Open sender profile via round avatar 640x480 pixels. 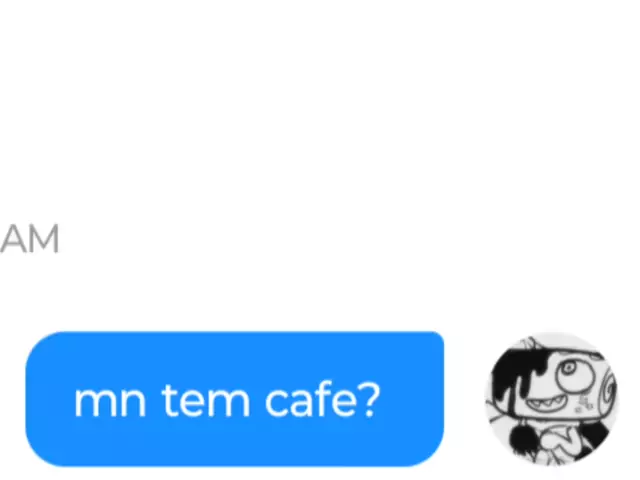pos(553,399)
